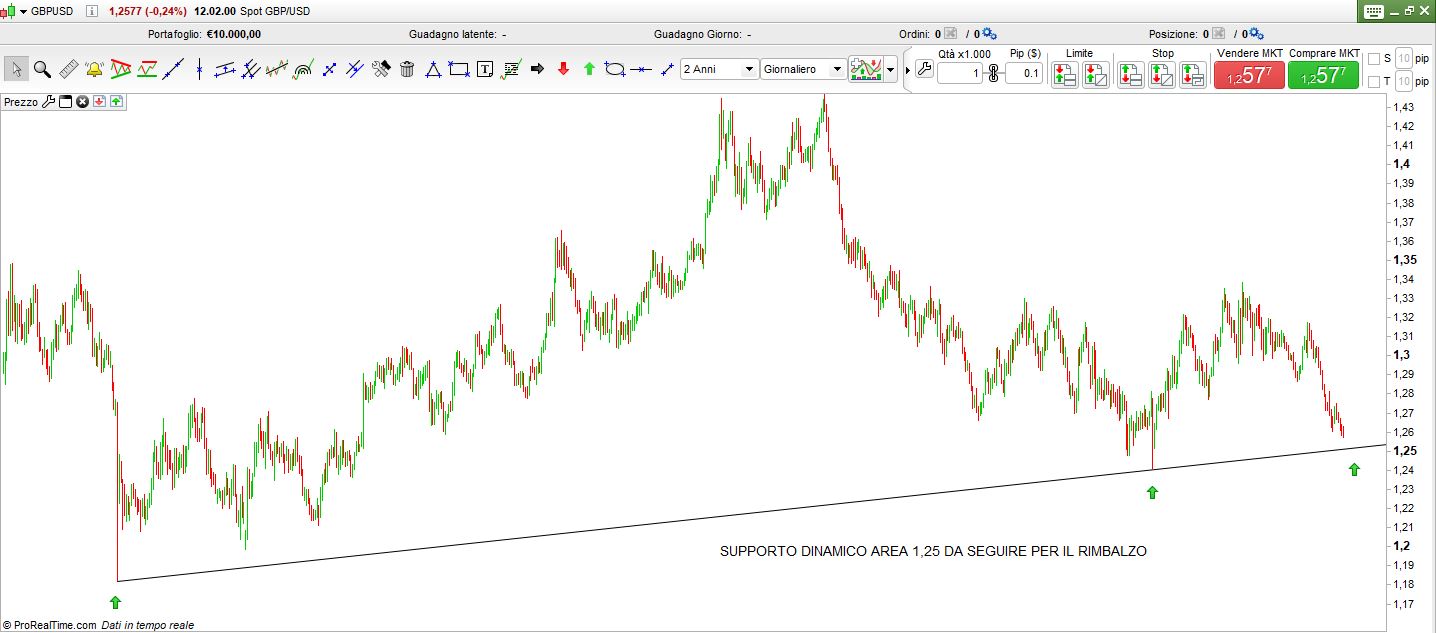Click the Comprare MKT buy button
Screen dimensions: 1436x633
1323,75
